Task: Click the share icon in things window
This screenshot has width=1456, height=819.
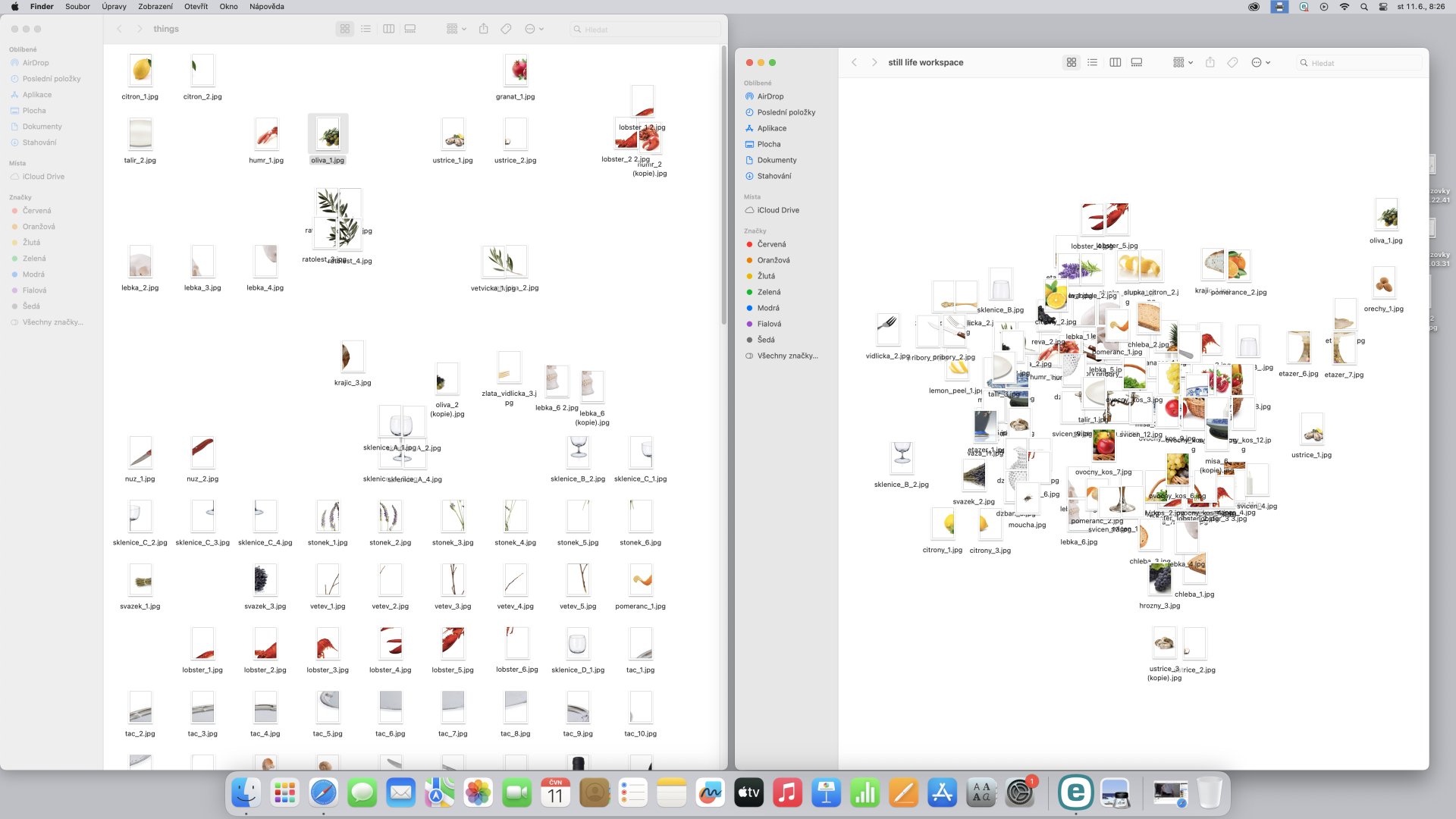Action: click(484, 29)
